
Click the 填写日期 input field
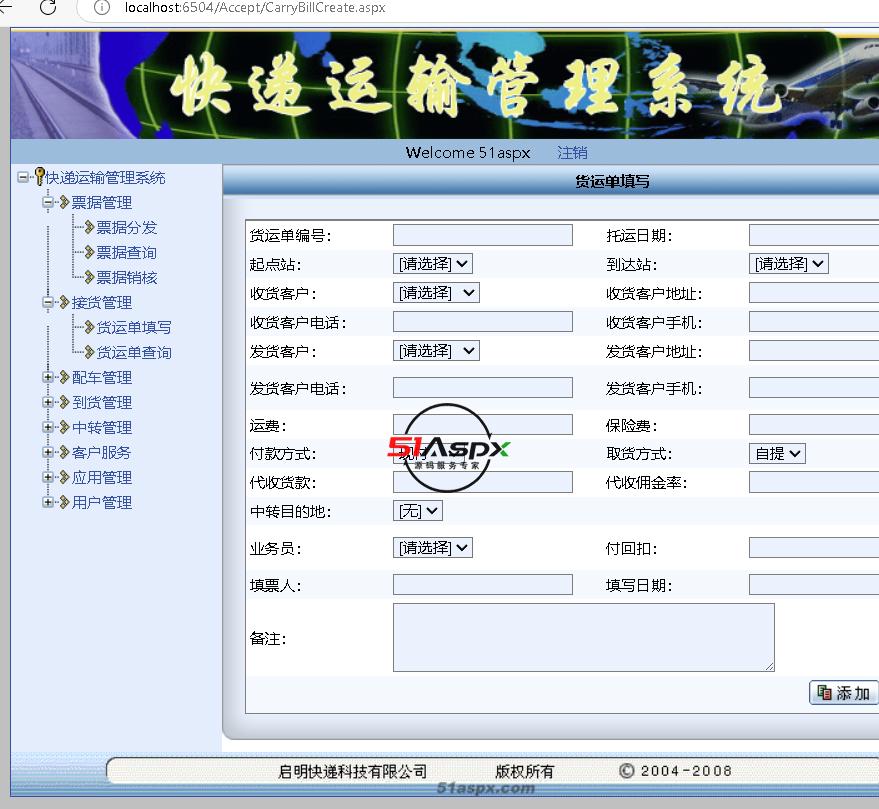pos(814,585)
